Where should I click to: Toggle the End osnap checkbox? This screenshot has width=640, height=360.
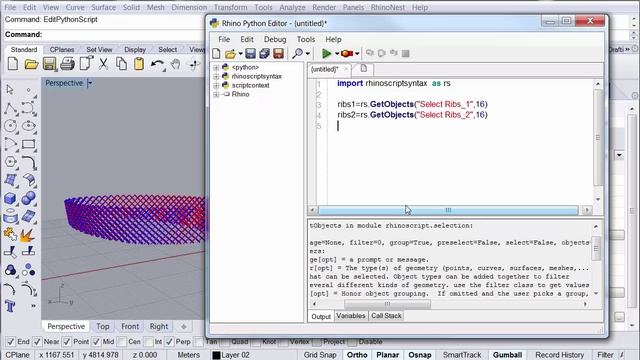(11, 342)
